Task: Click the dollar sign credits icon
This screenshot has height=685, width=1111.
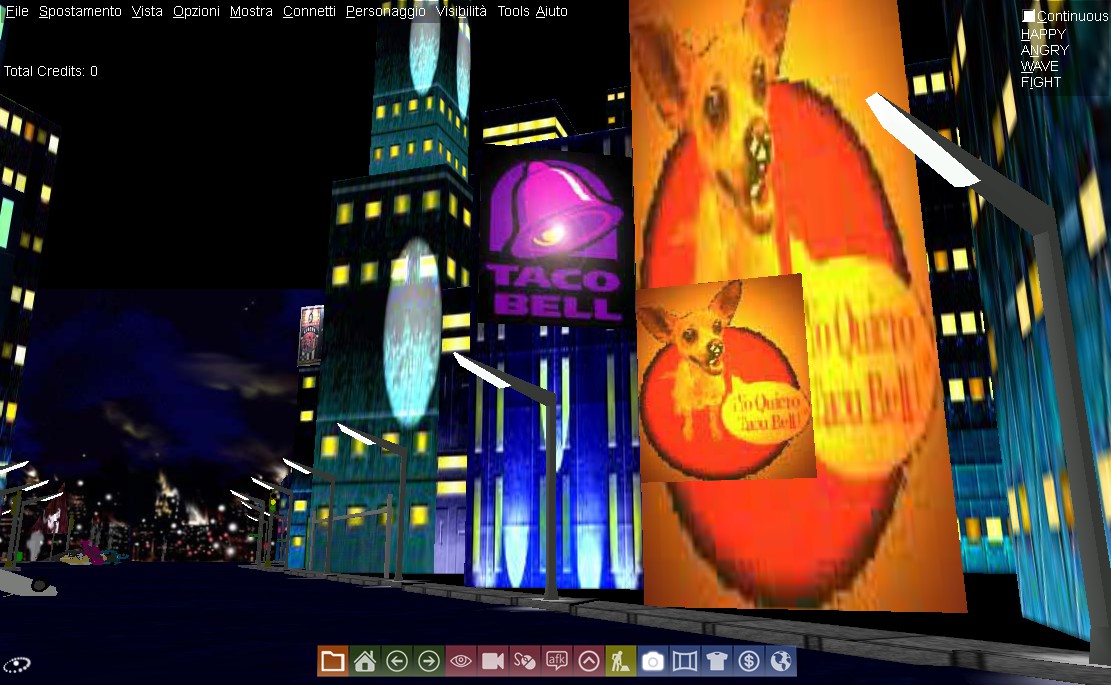Action: 749,661
